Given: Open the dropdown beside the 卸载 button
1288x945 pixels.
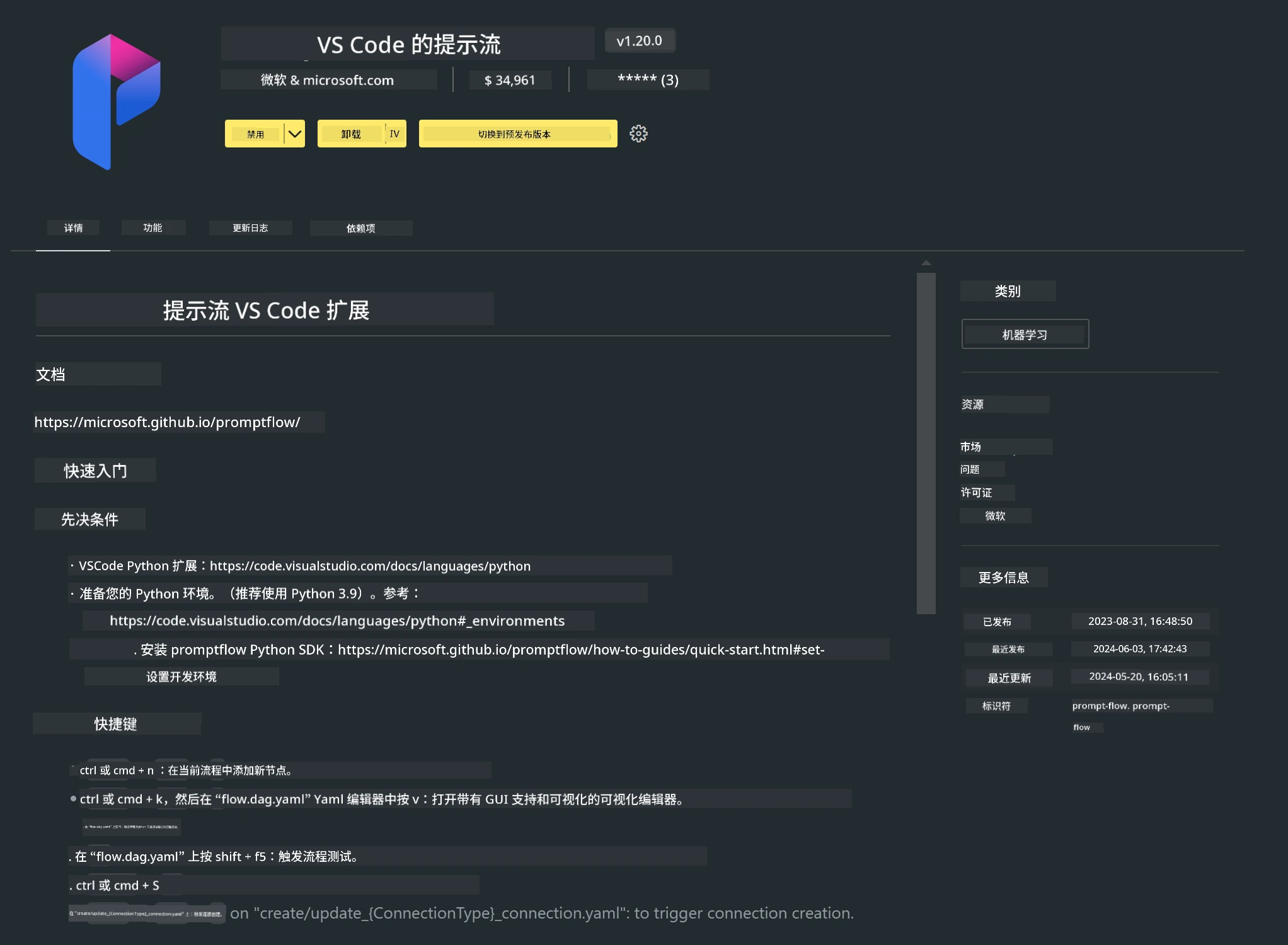Looking at the screenshot, I should coord(395,134).
